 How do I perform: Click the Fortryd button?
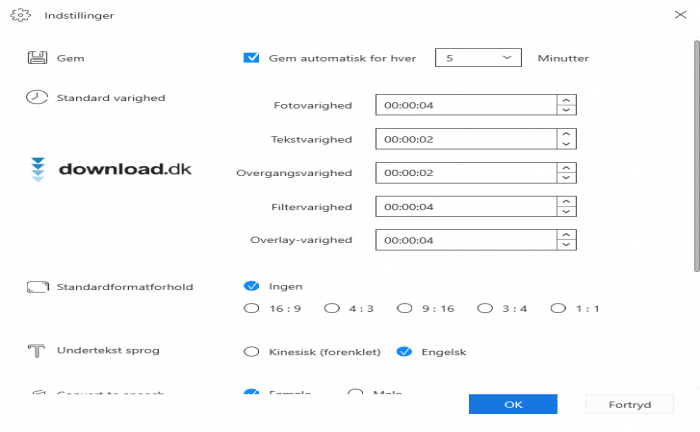(629, 404)
